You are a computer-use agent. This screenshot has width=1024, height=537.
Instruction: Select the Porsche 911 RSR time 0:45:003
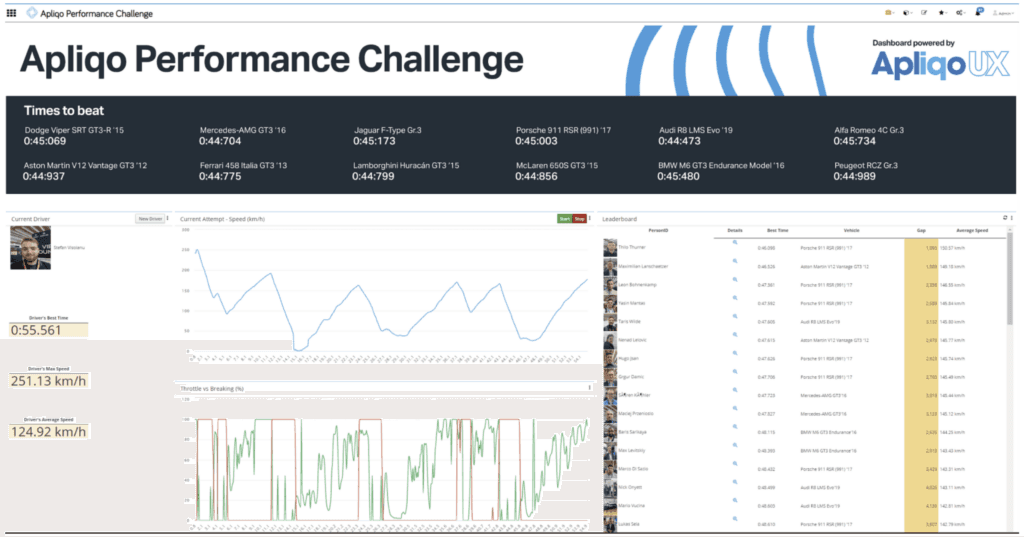536,141
